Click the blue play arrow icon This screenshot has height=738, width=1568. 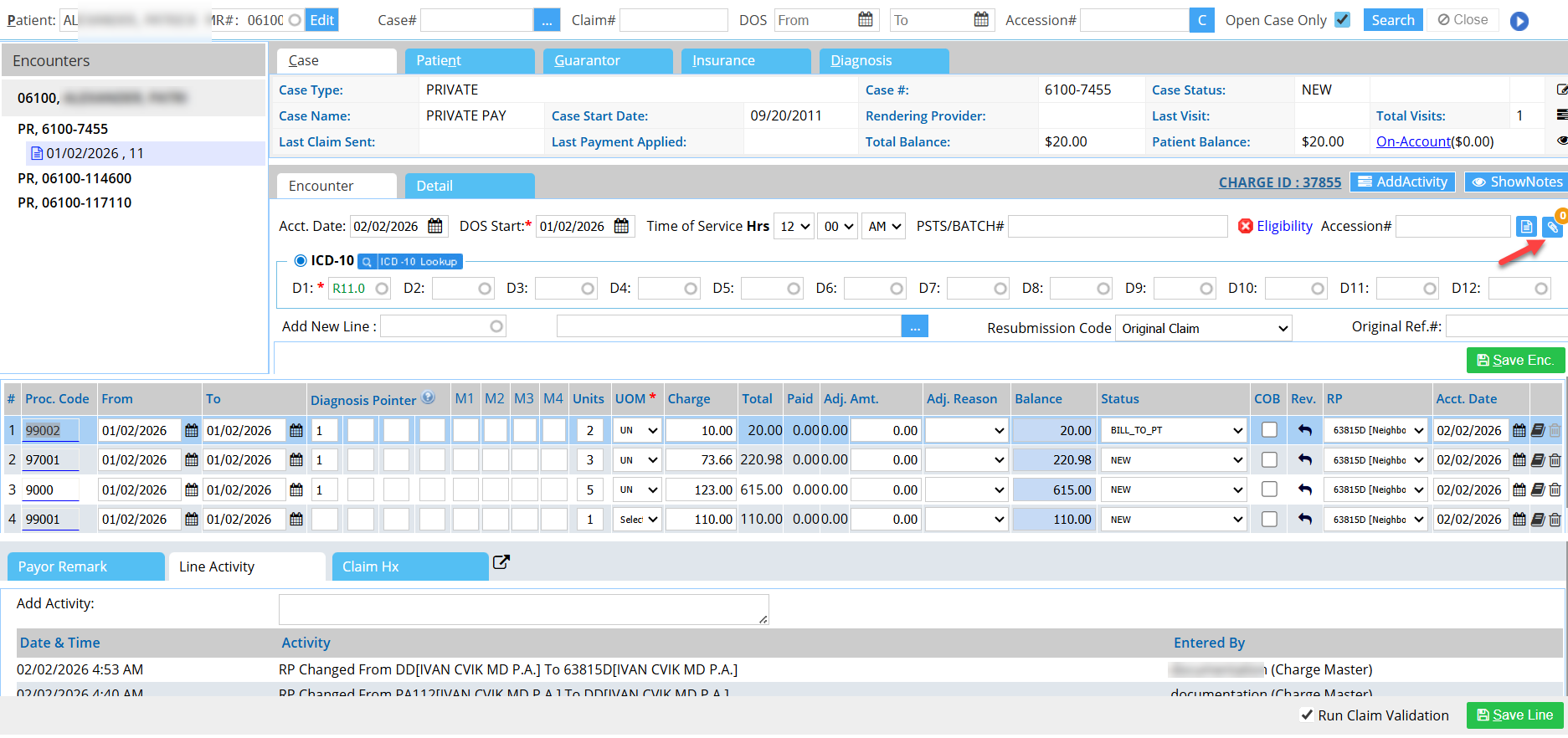[1519, 21]
